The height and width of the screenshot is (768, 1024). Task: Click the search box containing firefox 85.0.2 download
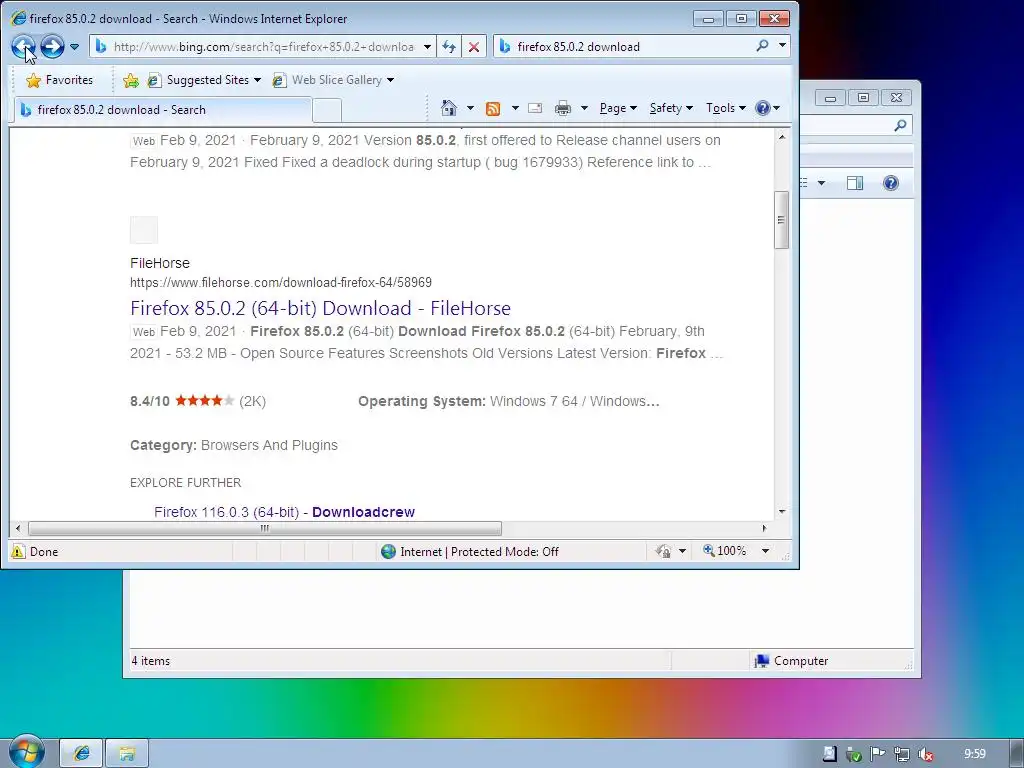620,46
